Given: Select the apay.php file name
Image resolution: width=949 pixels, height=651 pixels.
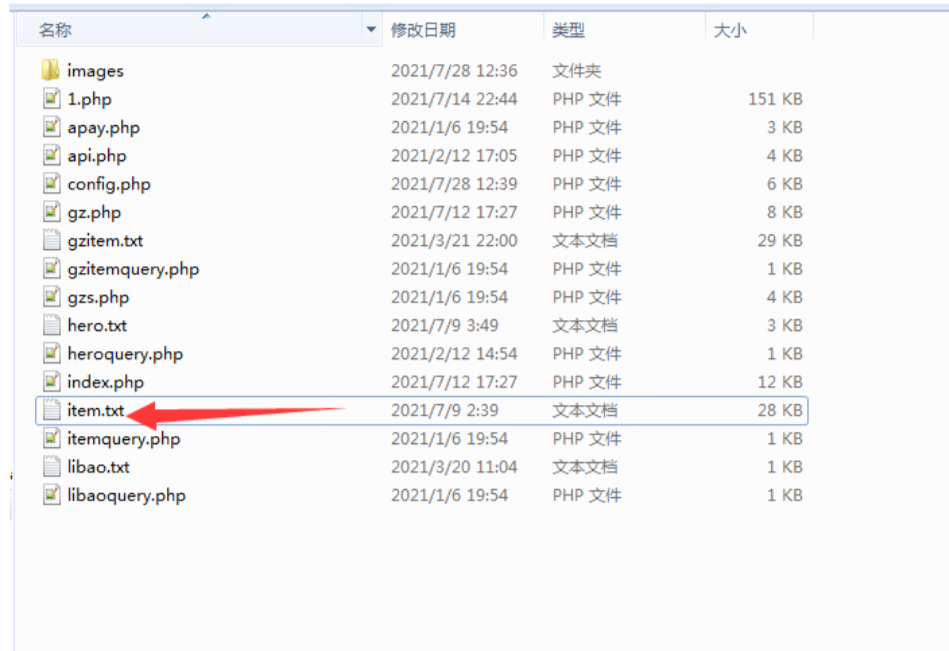Looking at the screenshot, I should (x=103, y=128).
